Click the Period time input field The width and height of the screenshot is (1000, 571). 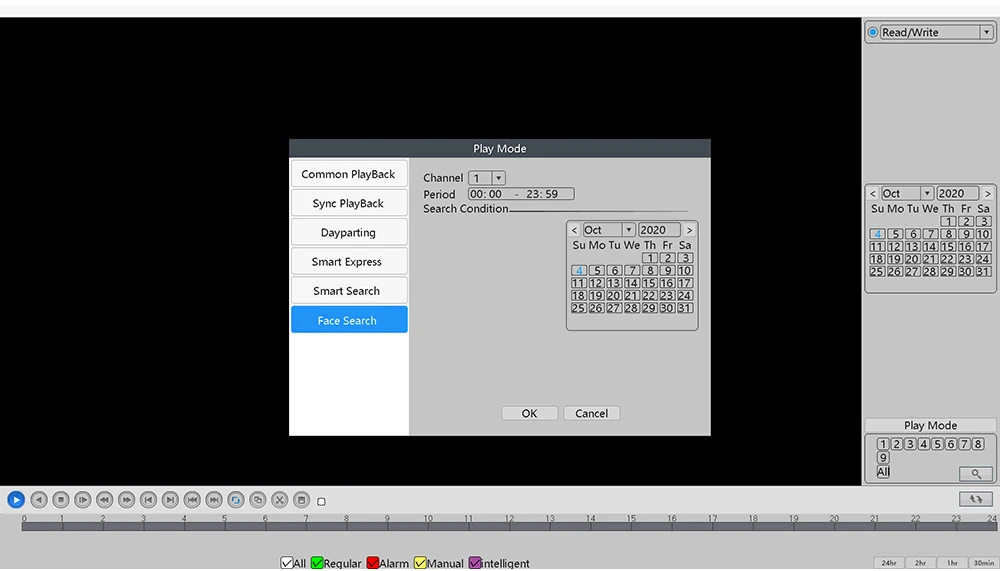(x=521, y=194)
